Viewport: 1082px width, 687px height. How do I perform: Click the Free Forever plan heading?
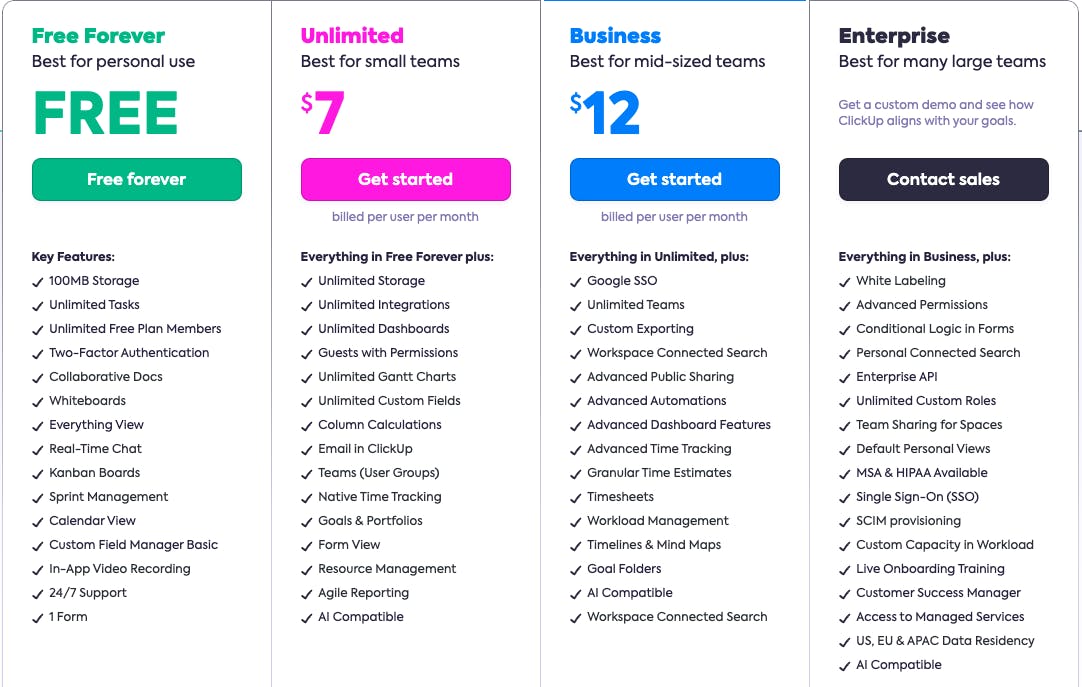coord(98,35)
